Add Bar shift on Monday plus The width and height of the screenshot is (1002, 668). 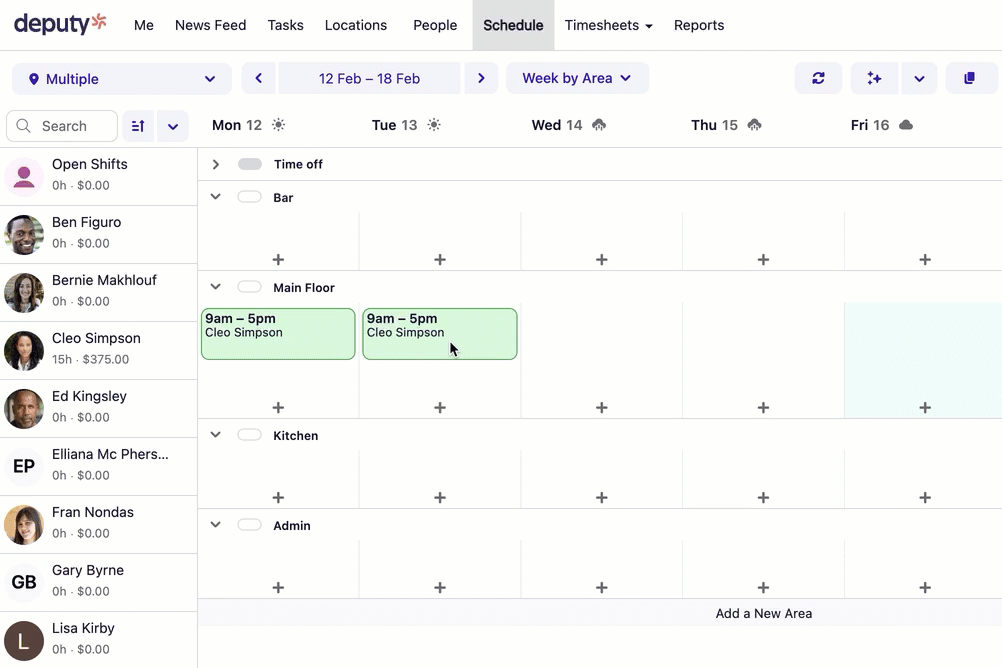coord(278,260)
